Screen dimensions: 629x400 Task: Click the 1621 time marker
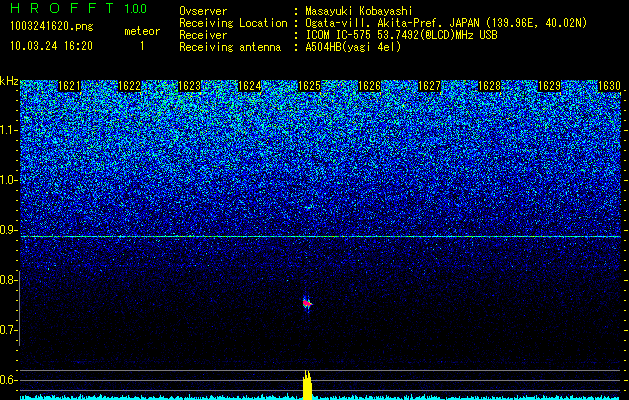tap(69, 86)
